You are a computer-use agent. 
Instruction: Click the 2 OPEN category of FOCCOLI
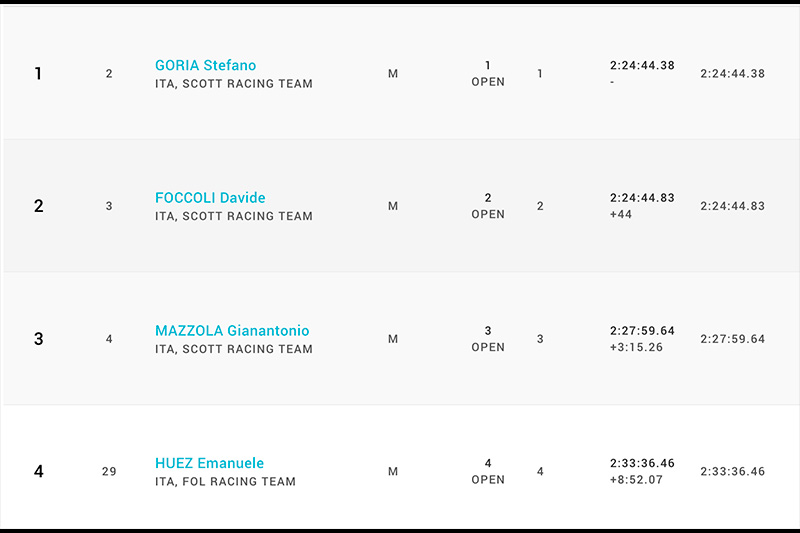(x=488, y=206)
